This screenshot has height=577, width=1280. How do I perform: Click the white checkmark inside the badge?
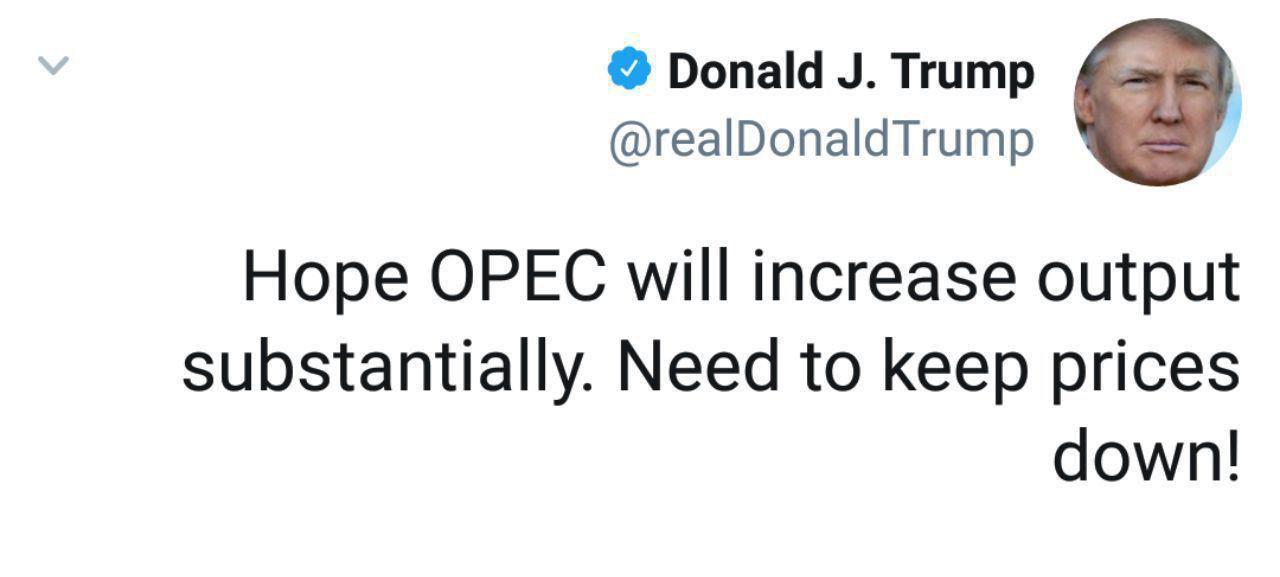tap(629, 72)
